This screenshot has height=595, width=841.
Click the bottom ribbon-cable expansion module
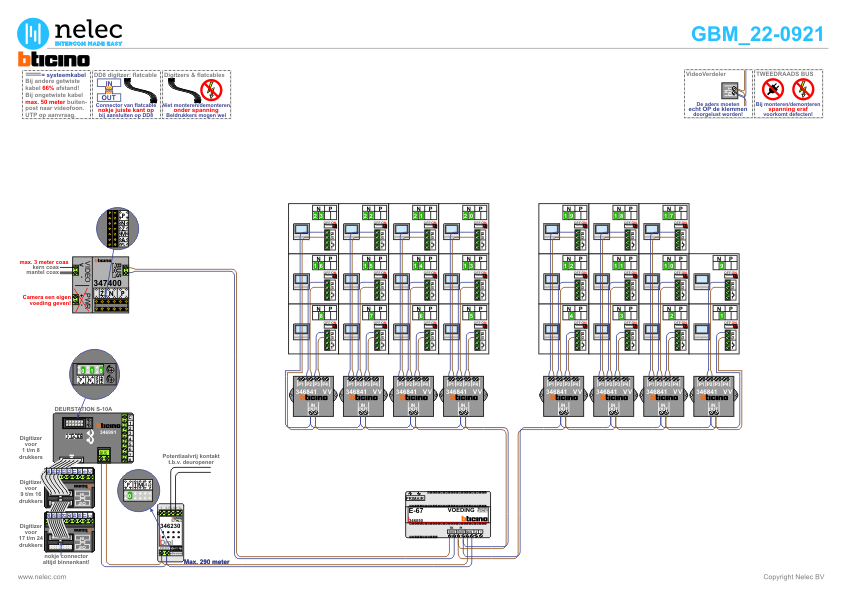pos(70,531)
